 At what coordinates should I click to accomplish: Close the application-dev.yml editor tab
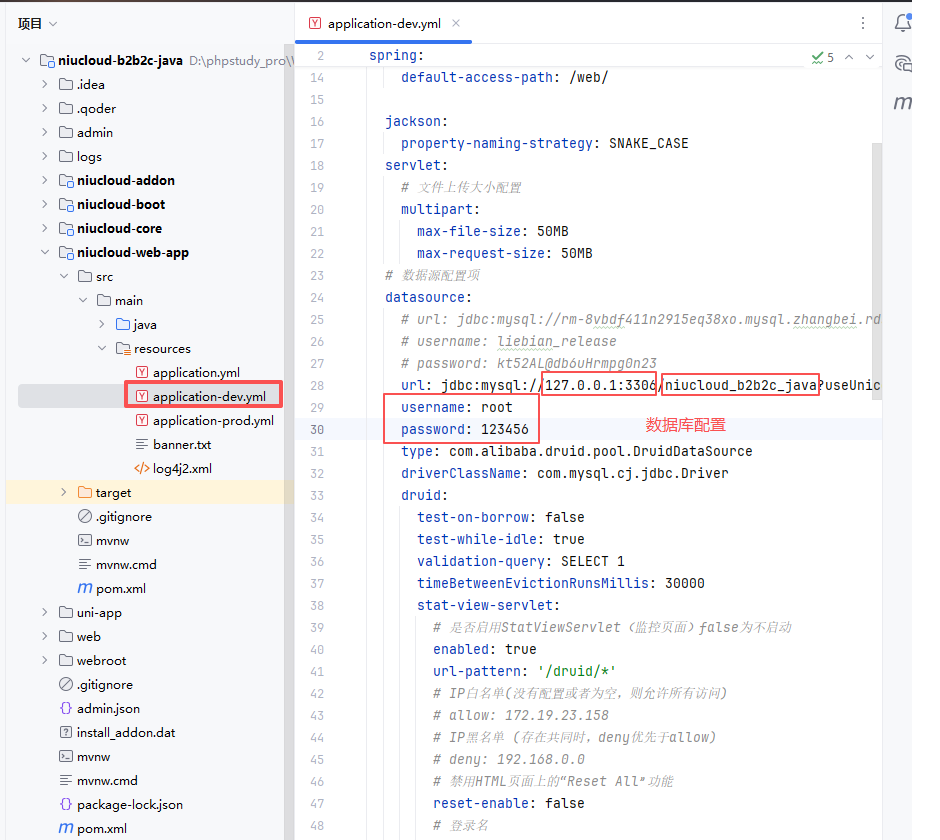(456, 23)
